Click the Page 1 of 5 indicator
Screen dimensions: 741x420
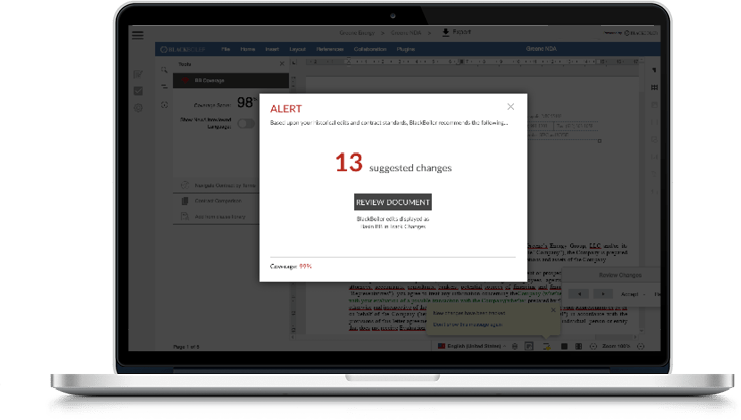tap(186, 347)
